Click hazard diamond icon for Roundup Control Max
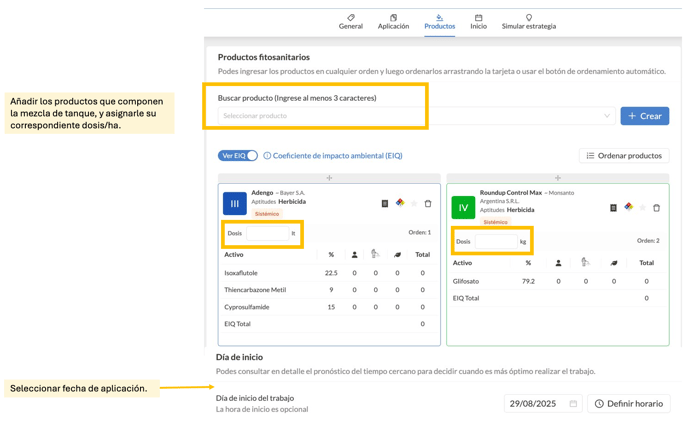Viewport: 688px width, 426px height. (x=628, y=207)
